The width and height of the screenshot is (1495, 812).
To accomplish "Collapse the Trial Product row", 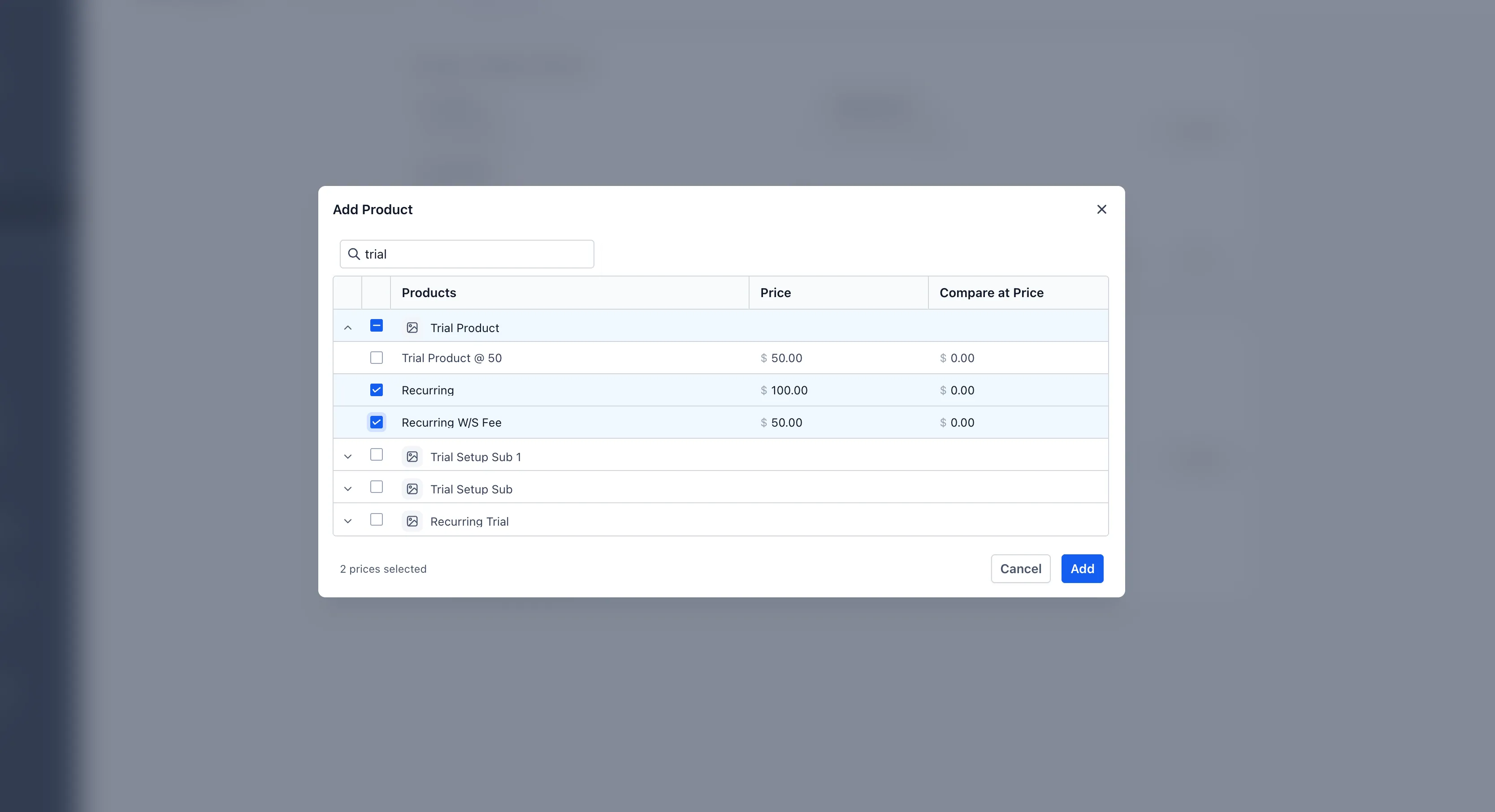I will click(347, 328).
